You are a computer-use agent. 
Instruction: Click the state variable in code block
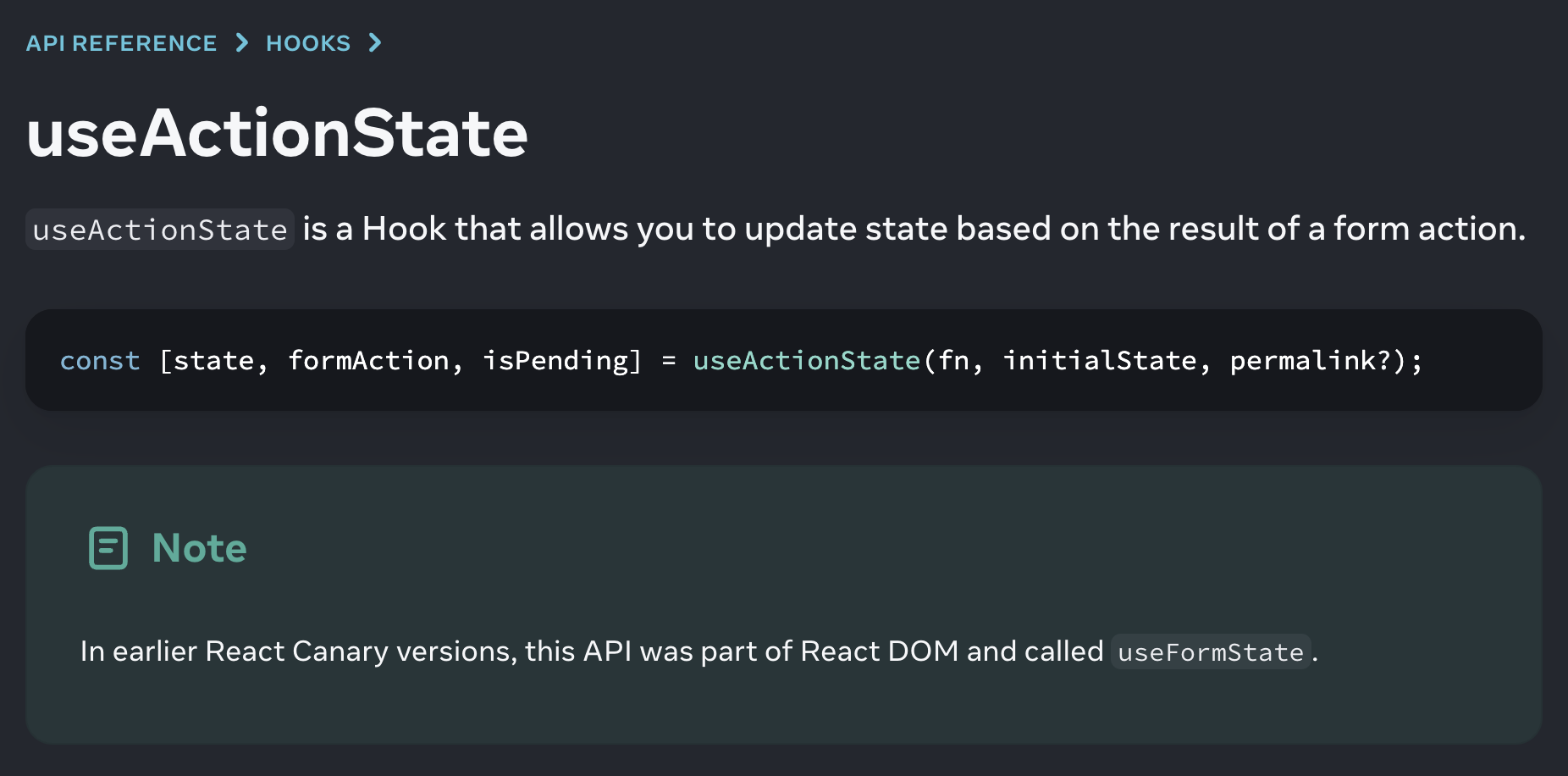pos(213,361)
